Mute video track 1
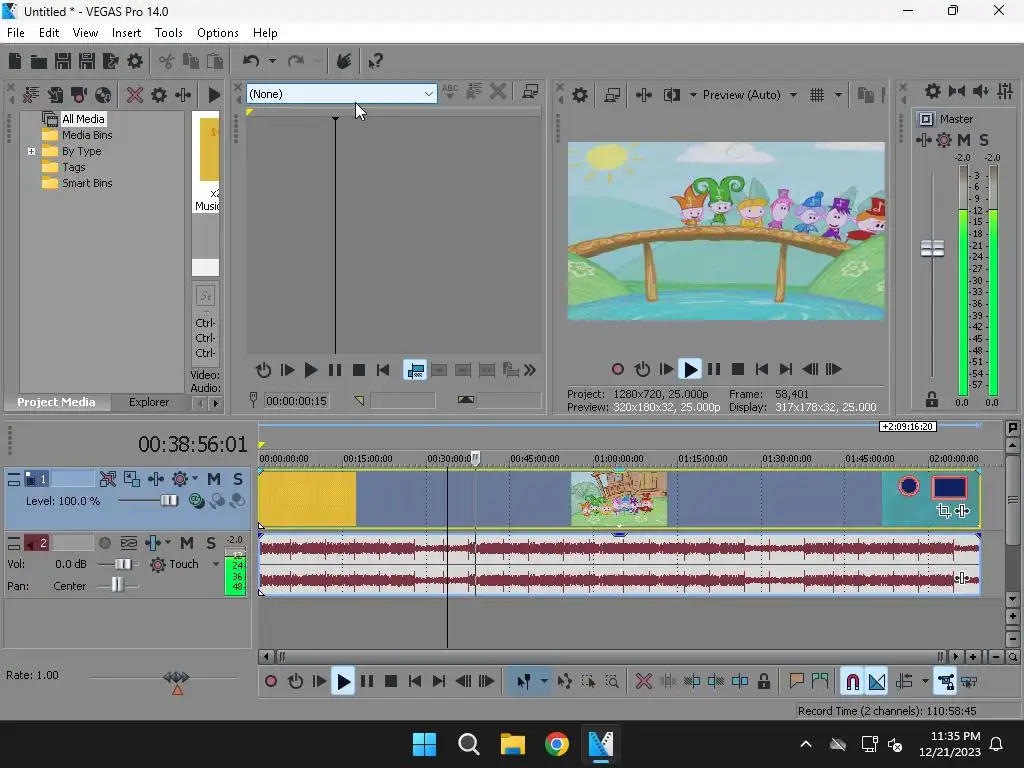This screenshot has height=768, width=1024. click(x=214, y=479)
